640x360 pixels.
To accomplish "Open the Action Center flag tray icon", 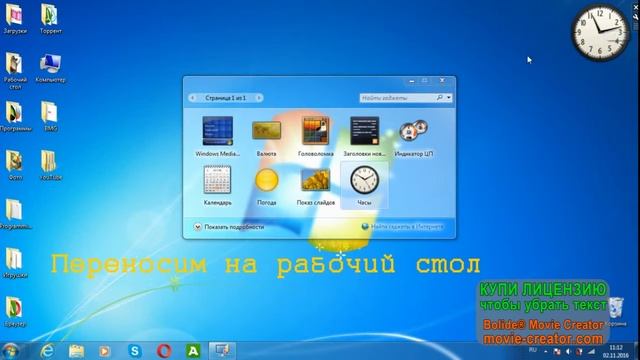I will click(557, 351).
